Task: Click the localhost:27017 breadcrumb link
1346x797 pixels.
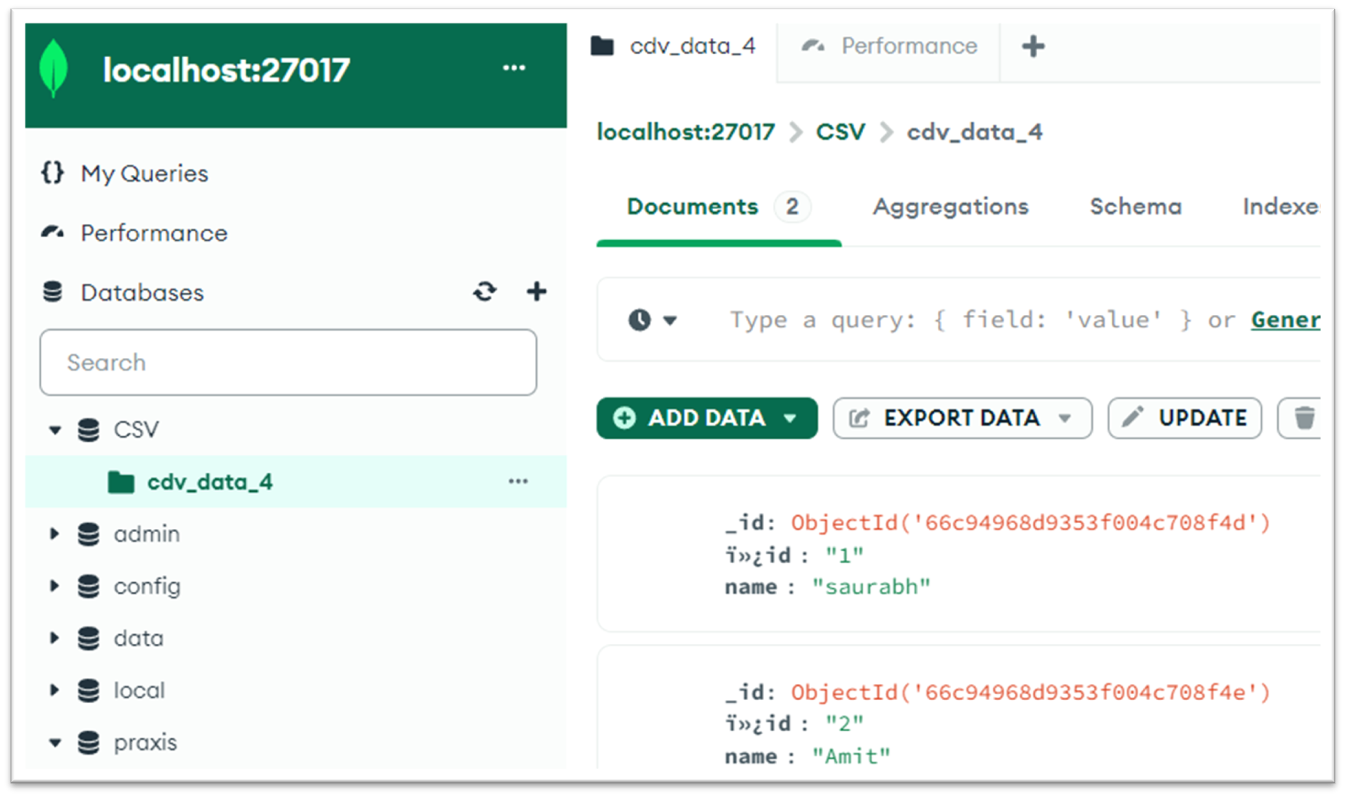Action: (x=686, y=132)
